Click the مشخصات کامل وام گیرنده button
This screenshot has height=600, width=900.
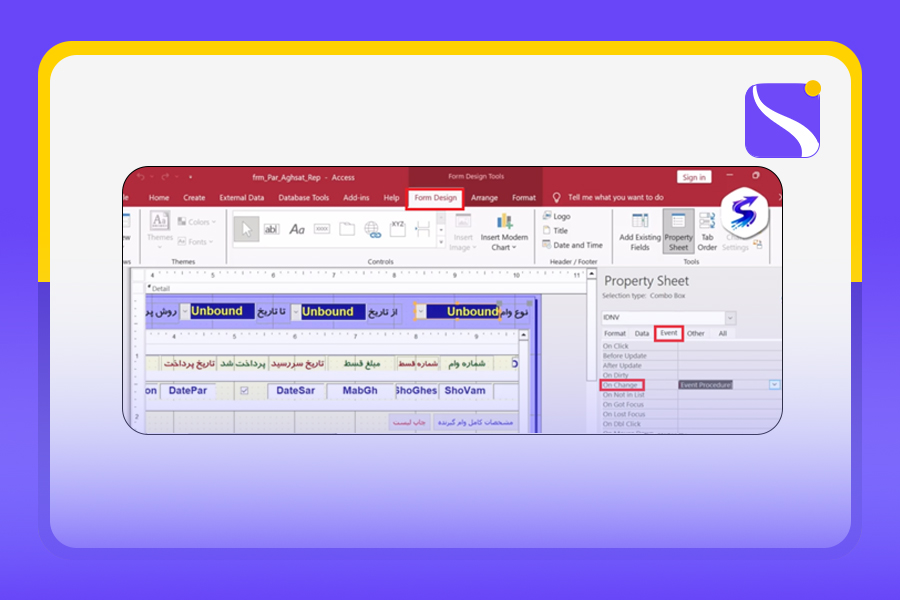click(475, 423)
